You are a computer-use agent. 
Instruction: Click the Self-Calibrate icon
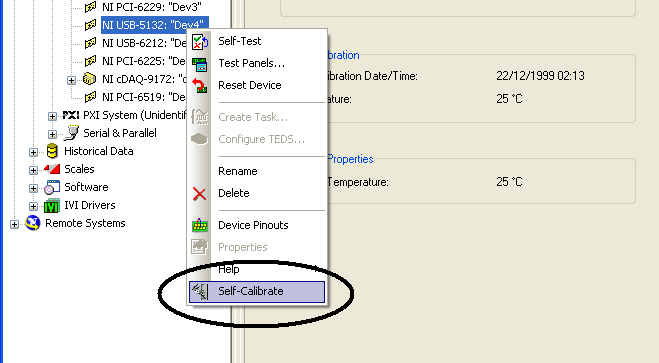[200, 291]
